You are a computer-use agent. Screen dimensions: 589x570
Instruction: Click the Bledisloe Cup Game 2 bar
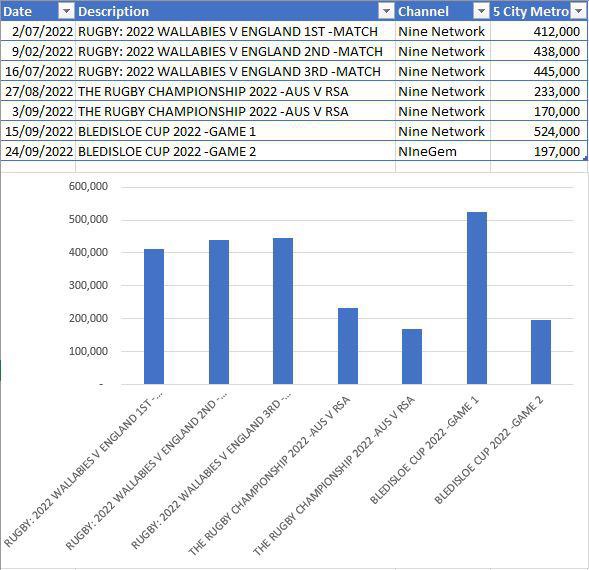(541, 352)
